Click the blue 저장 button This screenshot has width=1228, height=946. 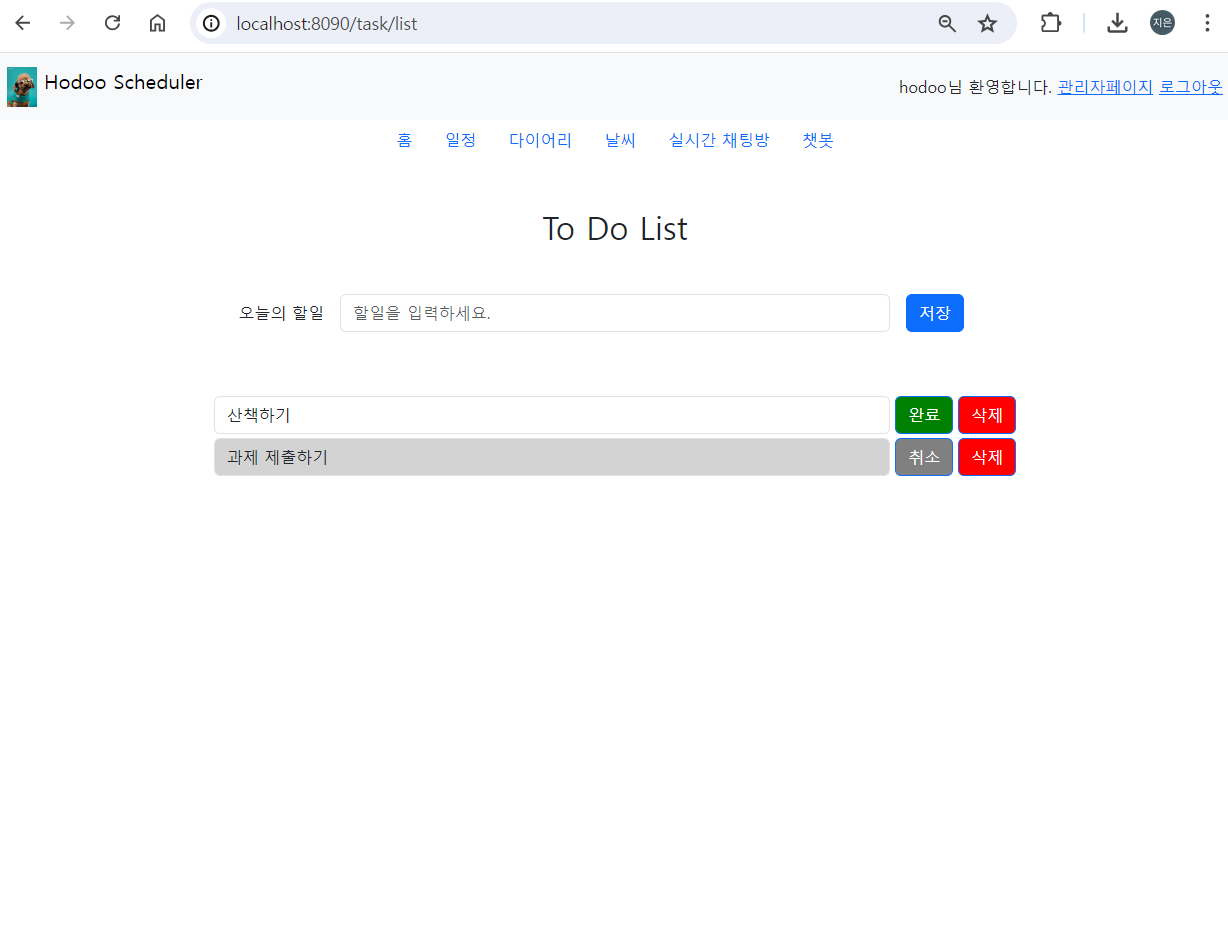click(935, 313)
